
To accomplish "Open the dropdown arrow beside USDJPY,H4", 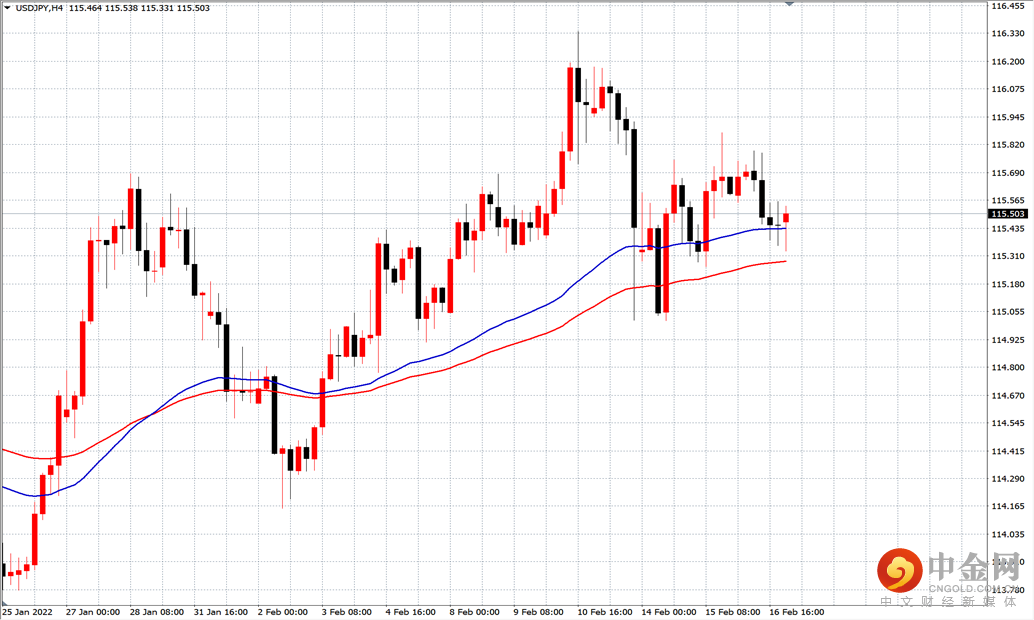I will pos(7,8).
